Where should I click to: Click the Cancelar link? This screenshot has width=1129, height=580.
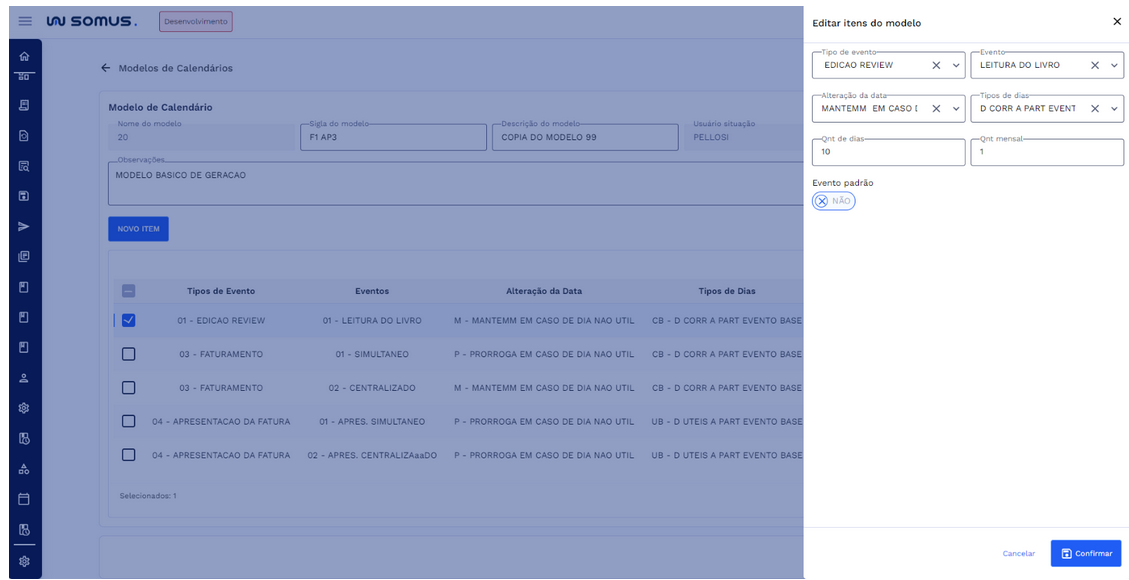point(1018,553)
